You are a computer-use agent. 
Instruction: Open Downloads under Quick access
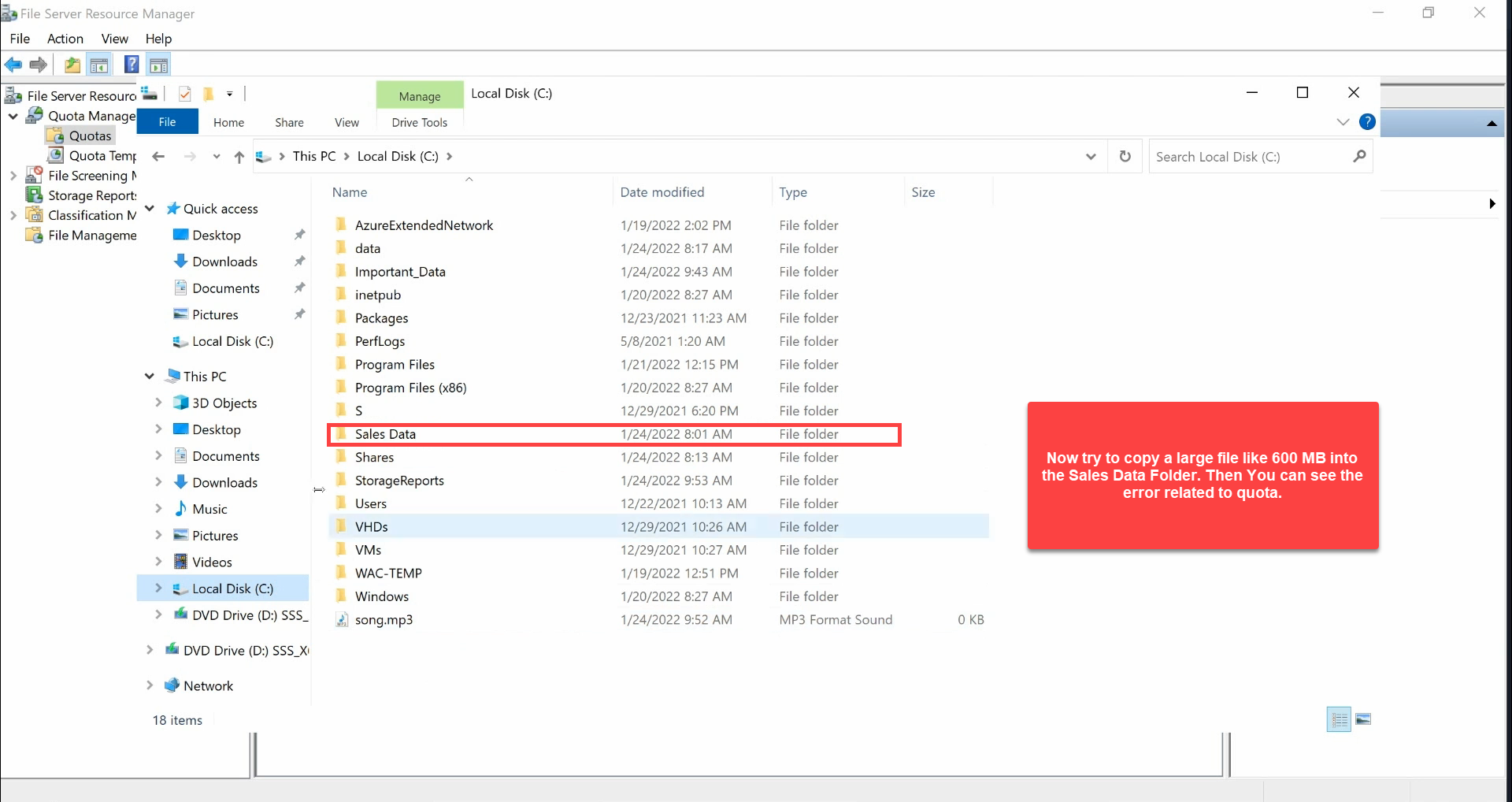click(x=224, y=262)
